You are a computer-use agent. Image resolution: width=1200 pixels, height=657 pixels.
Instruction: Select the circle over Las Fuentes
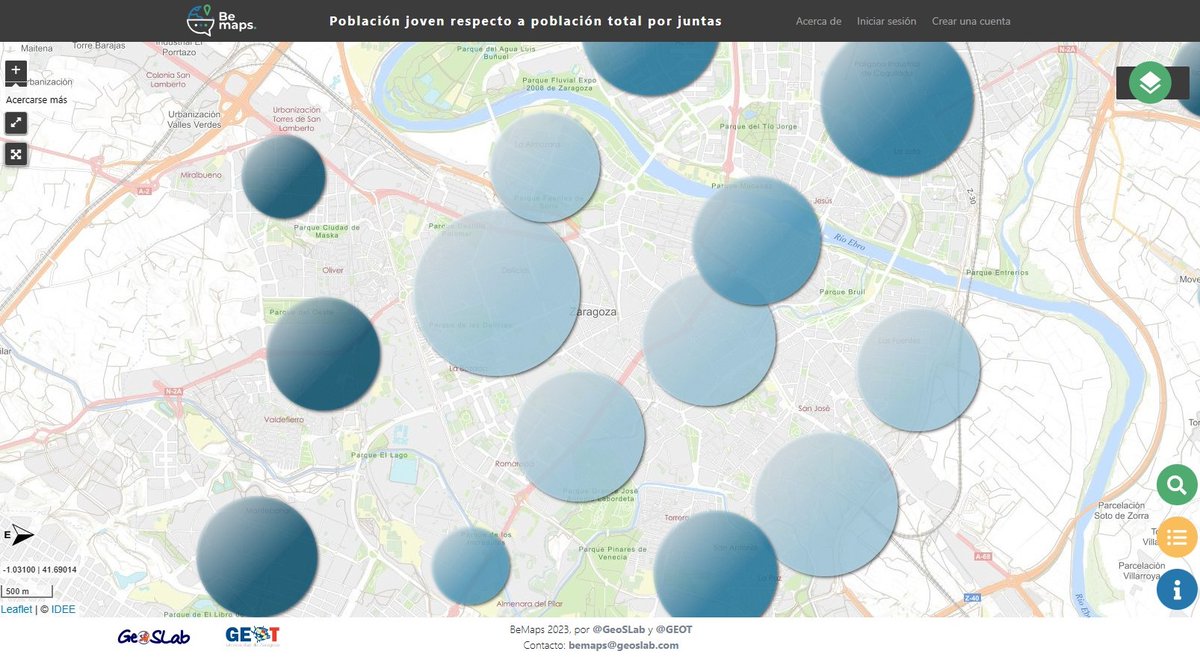tap(918, 370)
